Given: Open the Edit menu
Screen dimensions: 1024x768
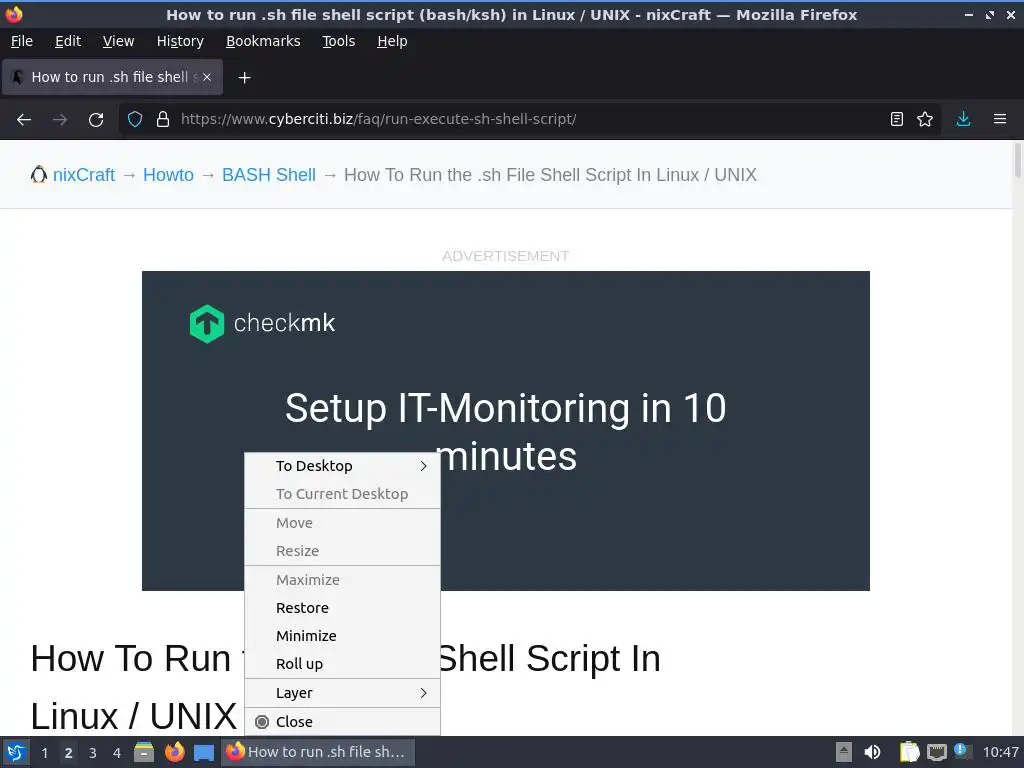Looking at the screenshot, I should [68, 41].
